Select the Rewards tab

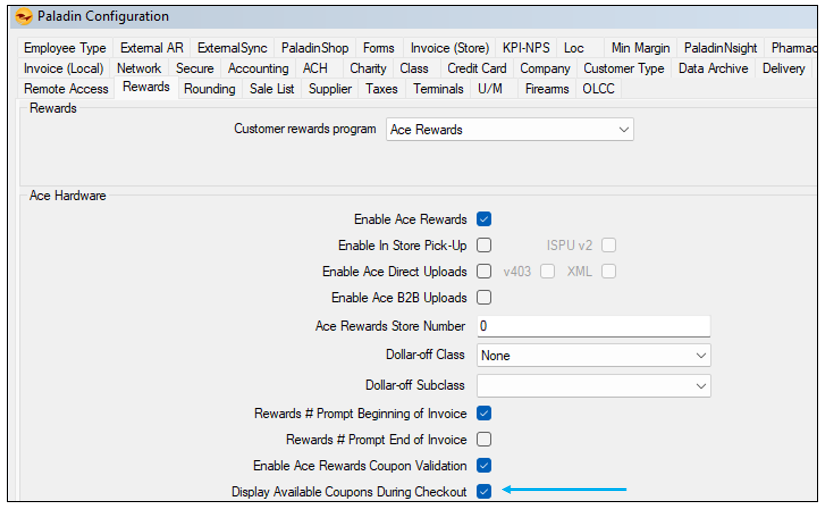pos(146,87)
